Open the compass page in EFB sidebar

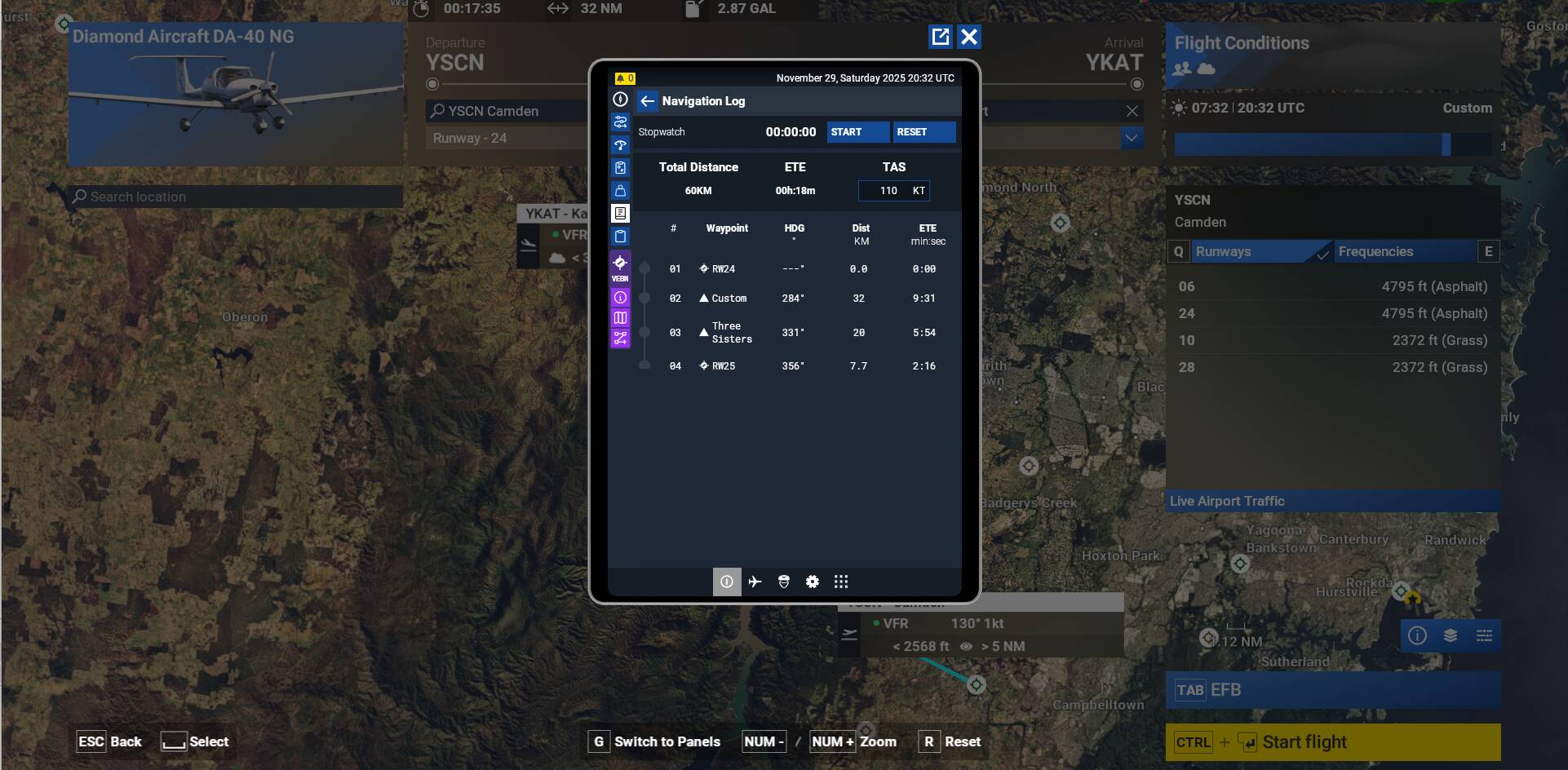tap(620, 100)
